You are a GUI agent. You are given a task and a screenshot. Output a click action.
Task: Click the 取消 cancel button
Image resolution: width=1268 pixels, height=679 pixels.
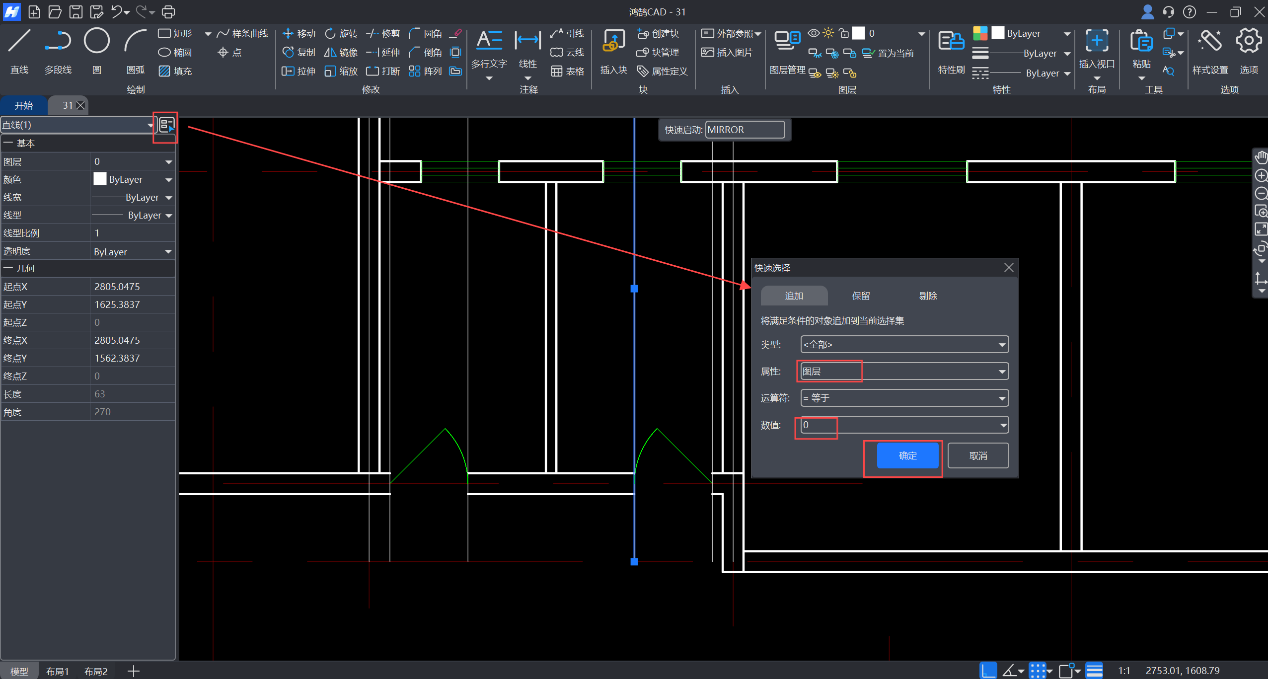pos(978,456)
